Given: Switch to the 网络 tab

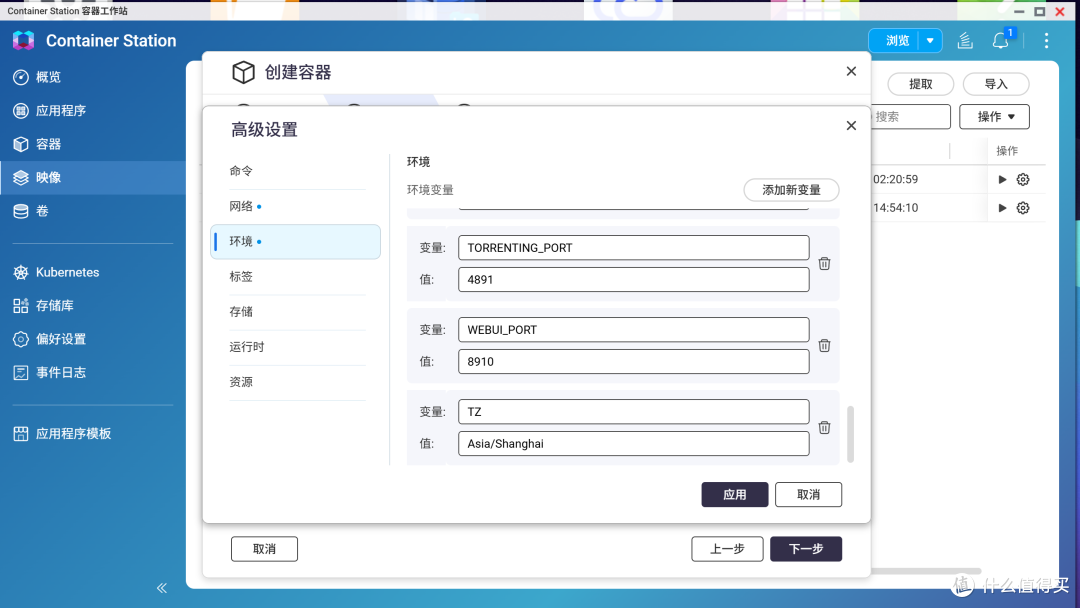Looking at the screenshot, I should [295, 206].
